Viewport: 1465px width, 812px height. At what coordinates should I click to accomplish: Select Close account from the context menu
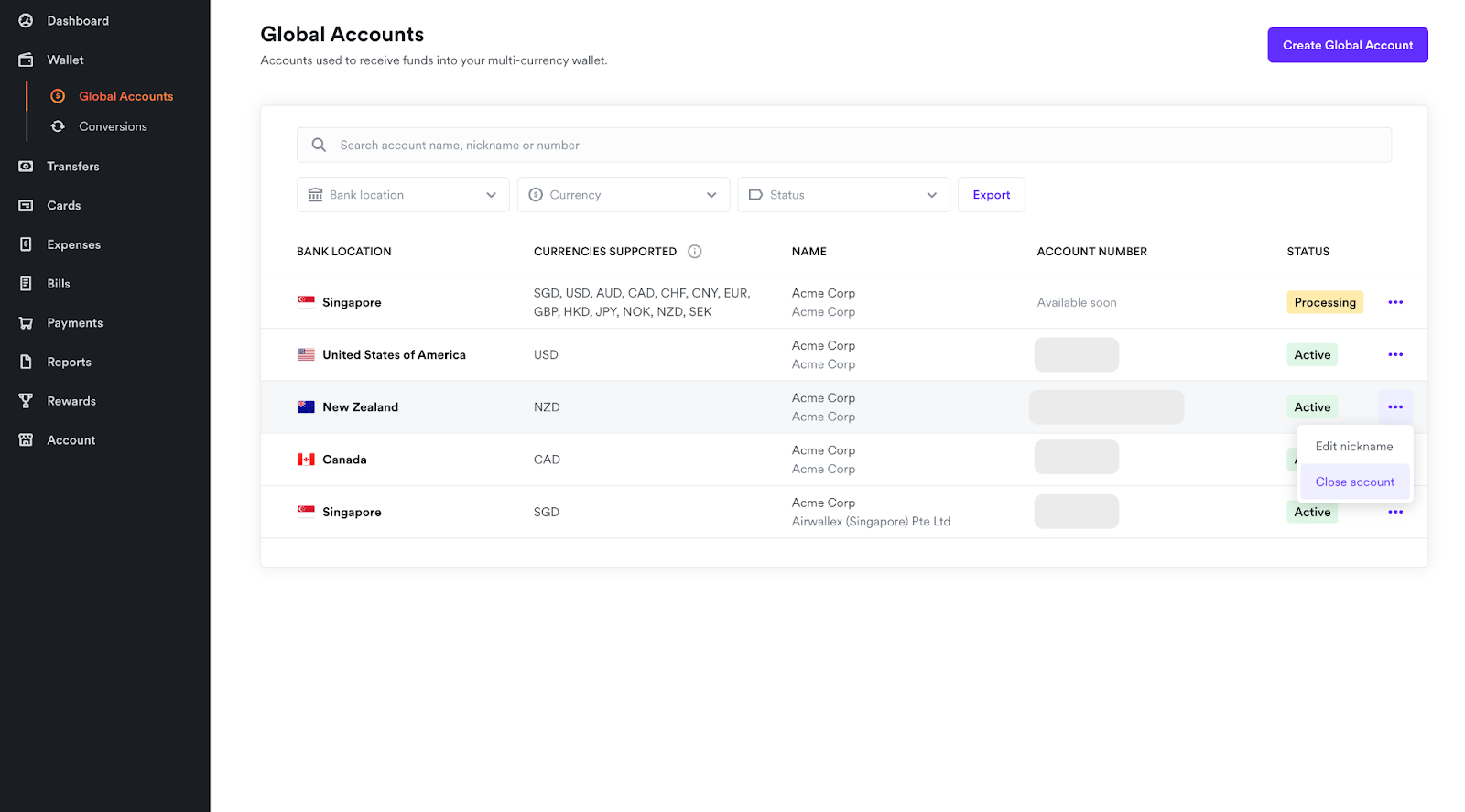(x=1354, y=482)
